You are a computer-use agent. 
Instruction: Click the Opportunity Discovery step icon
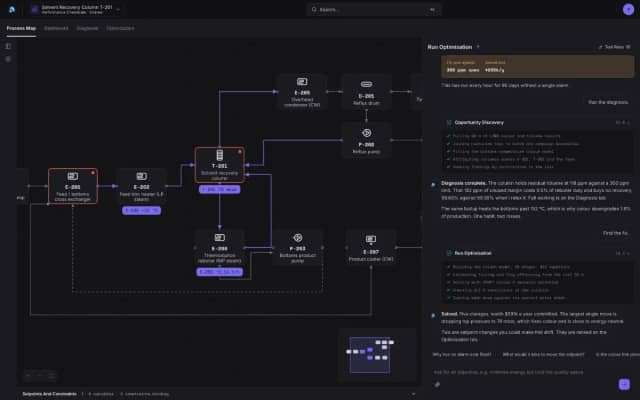coord(449,122)
